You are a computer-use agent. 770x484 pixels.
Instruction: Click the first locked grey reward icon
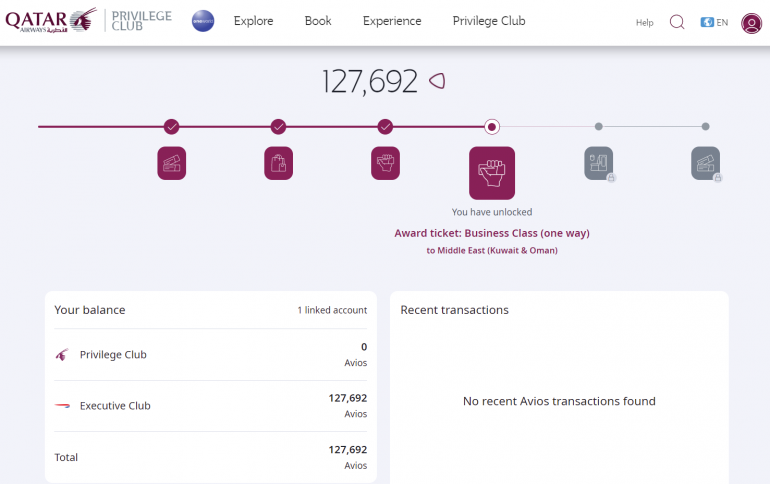tap(598, 163)
